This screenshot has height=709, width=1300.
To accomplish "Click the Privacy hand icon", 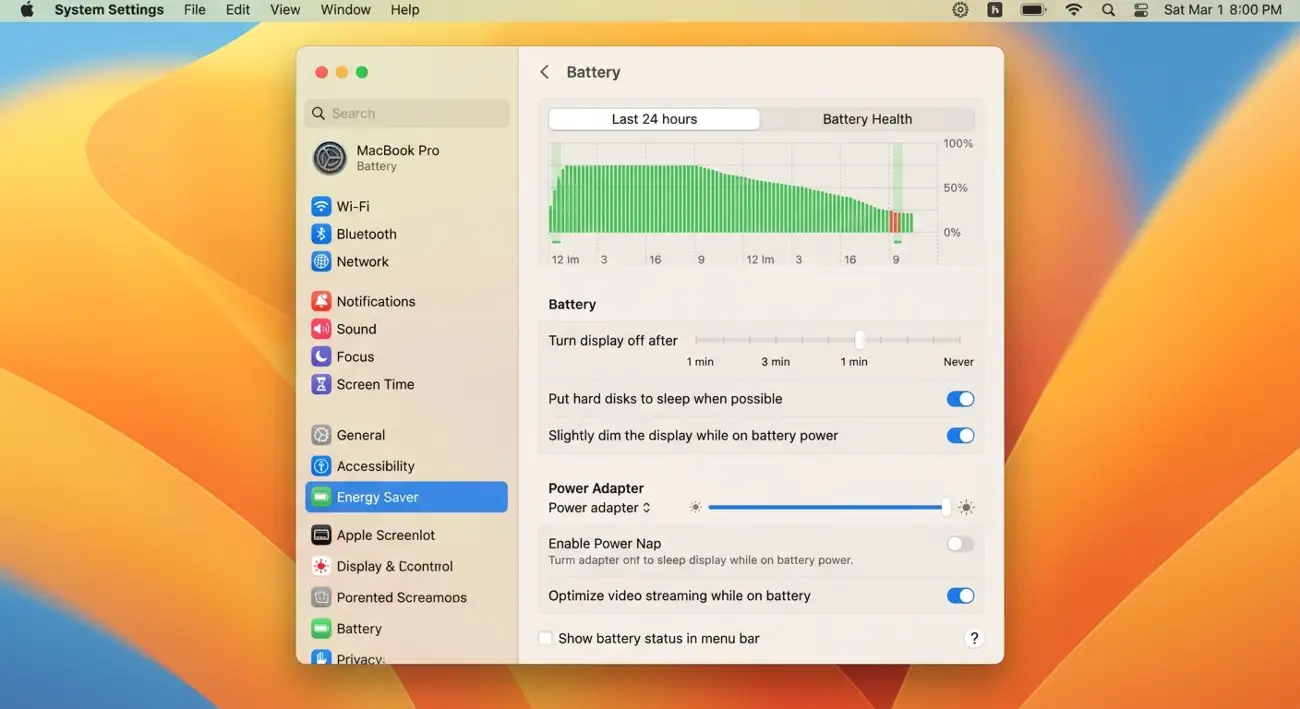I will tap(321, 658).
